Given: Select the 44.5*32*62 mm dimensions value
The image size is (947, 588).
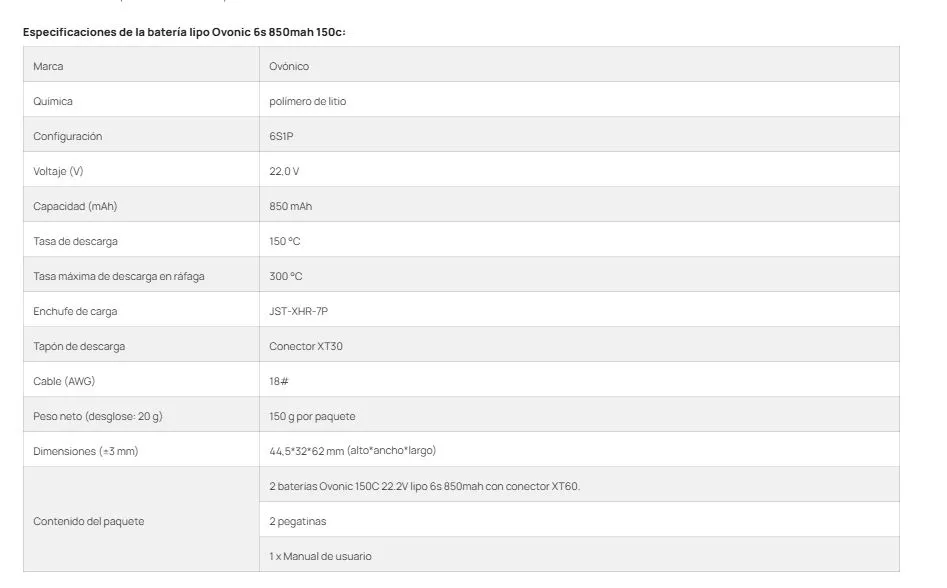Looking at the screenshot, I should pyautogui.click(x=353, y=451).
